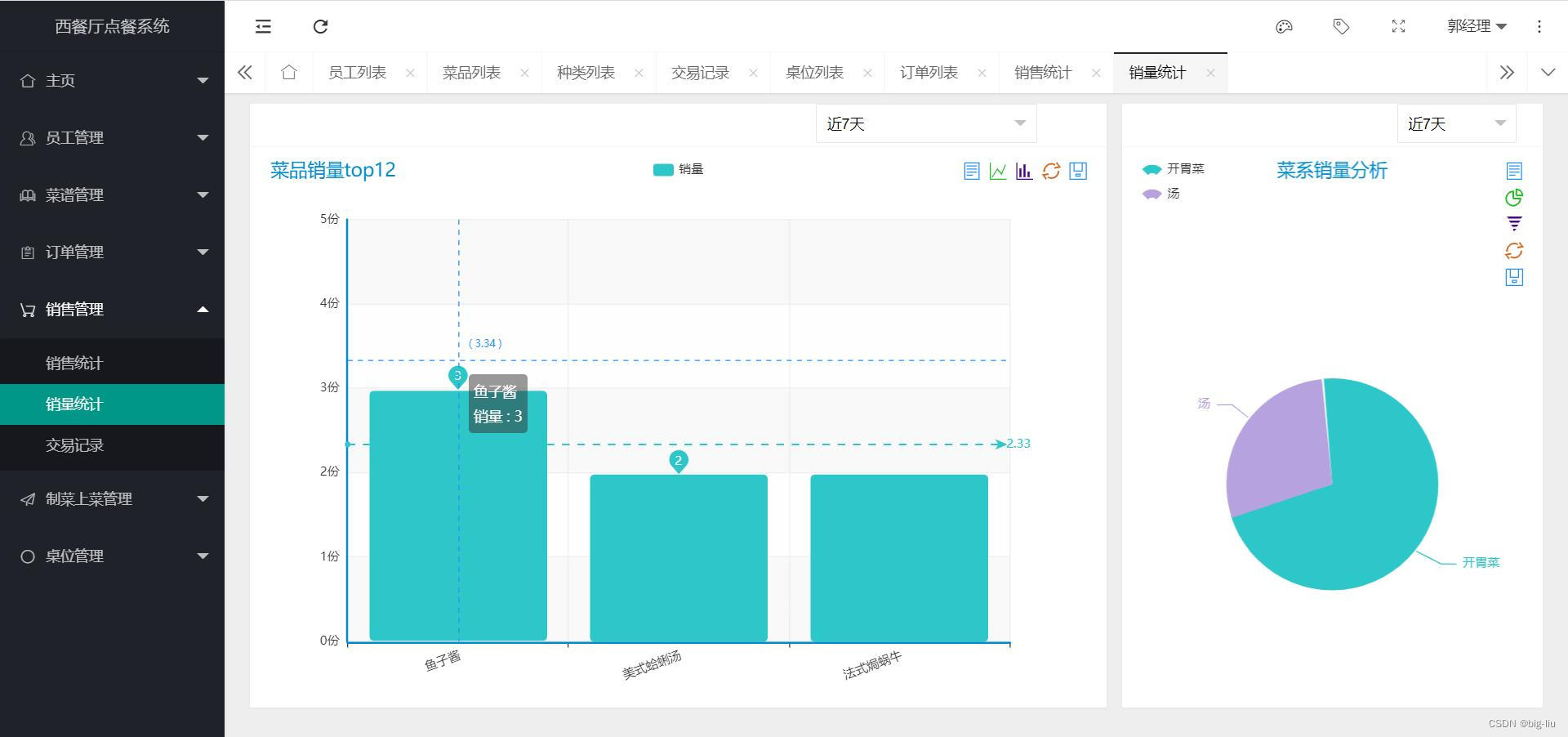Open the bar chart 近7天 period dropdown
The image size is (1568, 737).
pyautogui.click(x=926, y=123)
